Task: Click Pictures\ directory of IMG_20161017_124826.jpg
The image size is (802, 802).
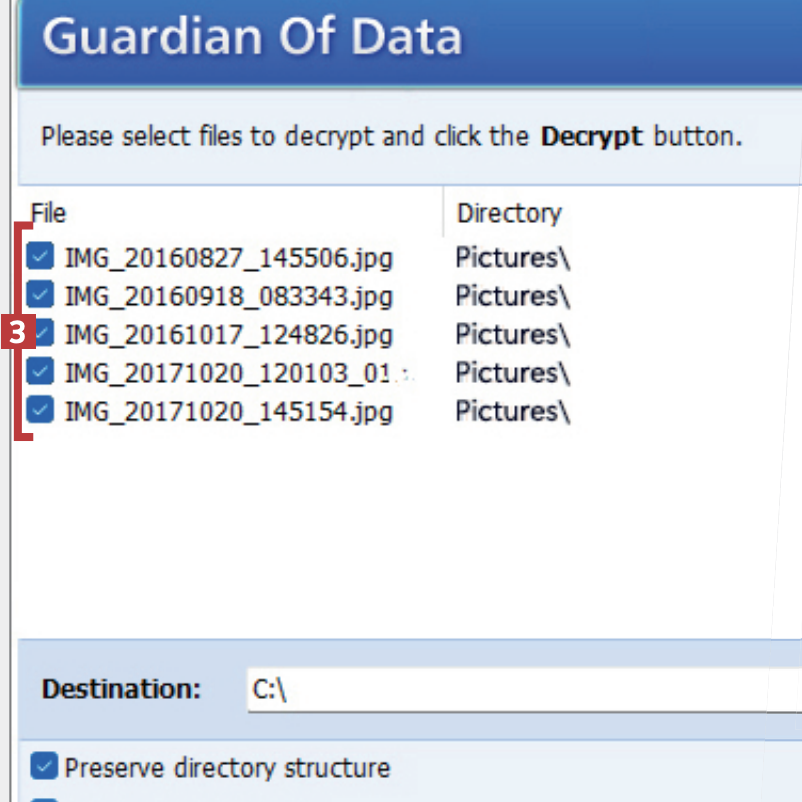Action: point(512,335)
